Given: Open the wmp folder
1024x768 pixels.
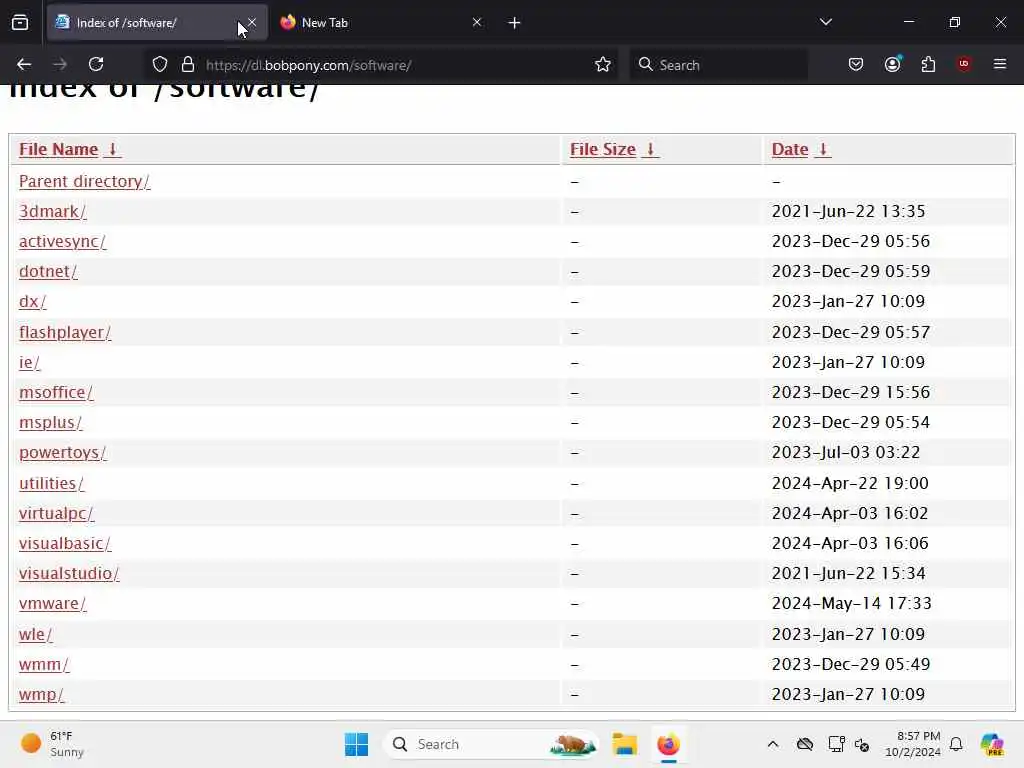Looking at the screenshot, I should (41, 694).
